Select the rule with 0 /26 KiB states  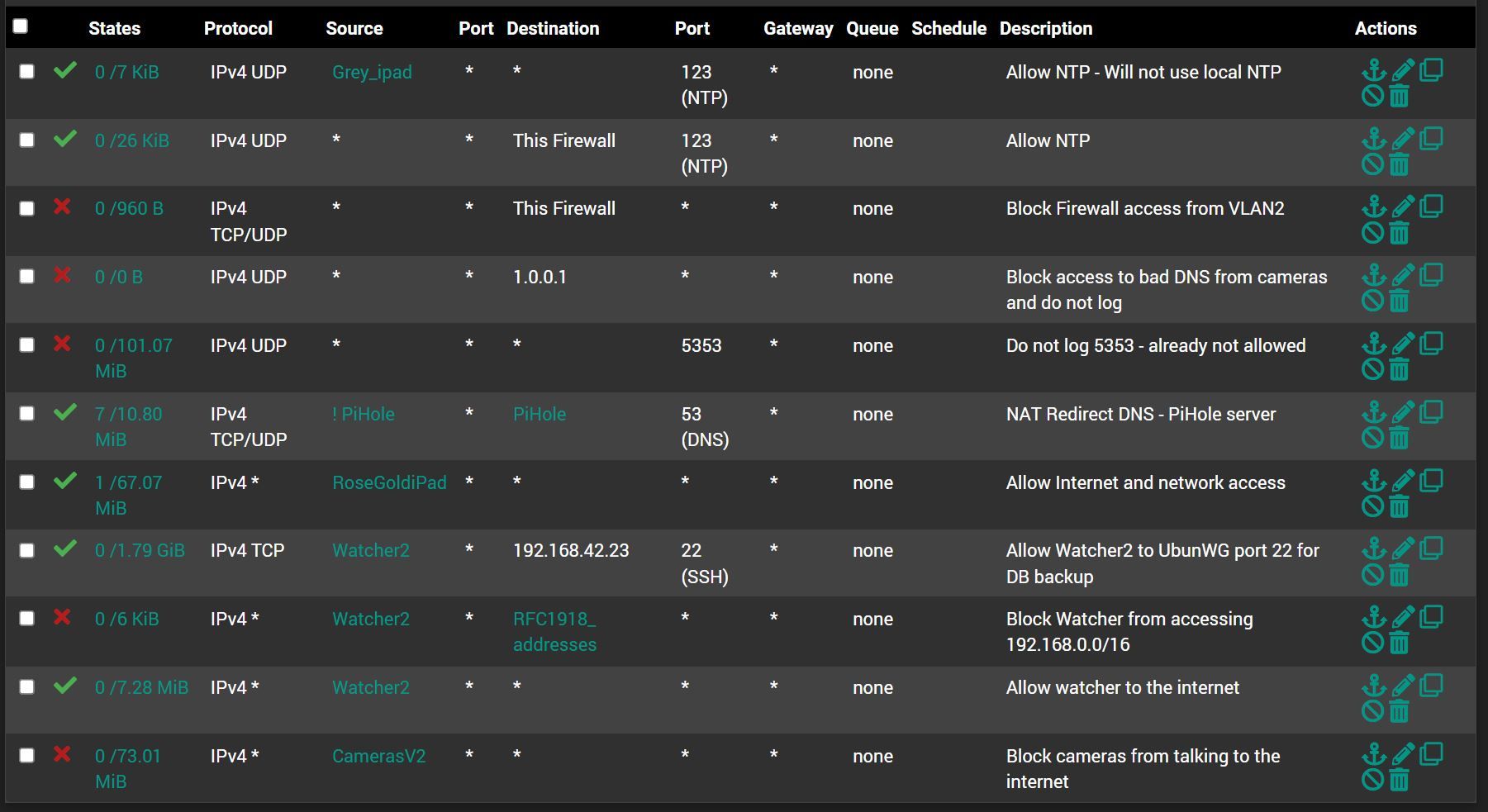coord(27,140)
